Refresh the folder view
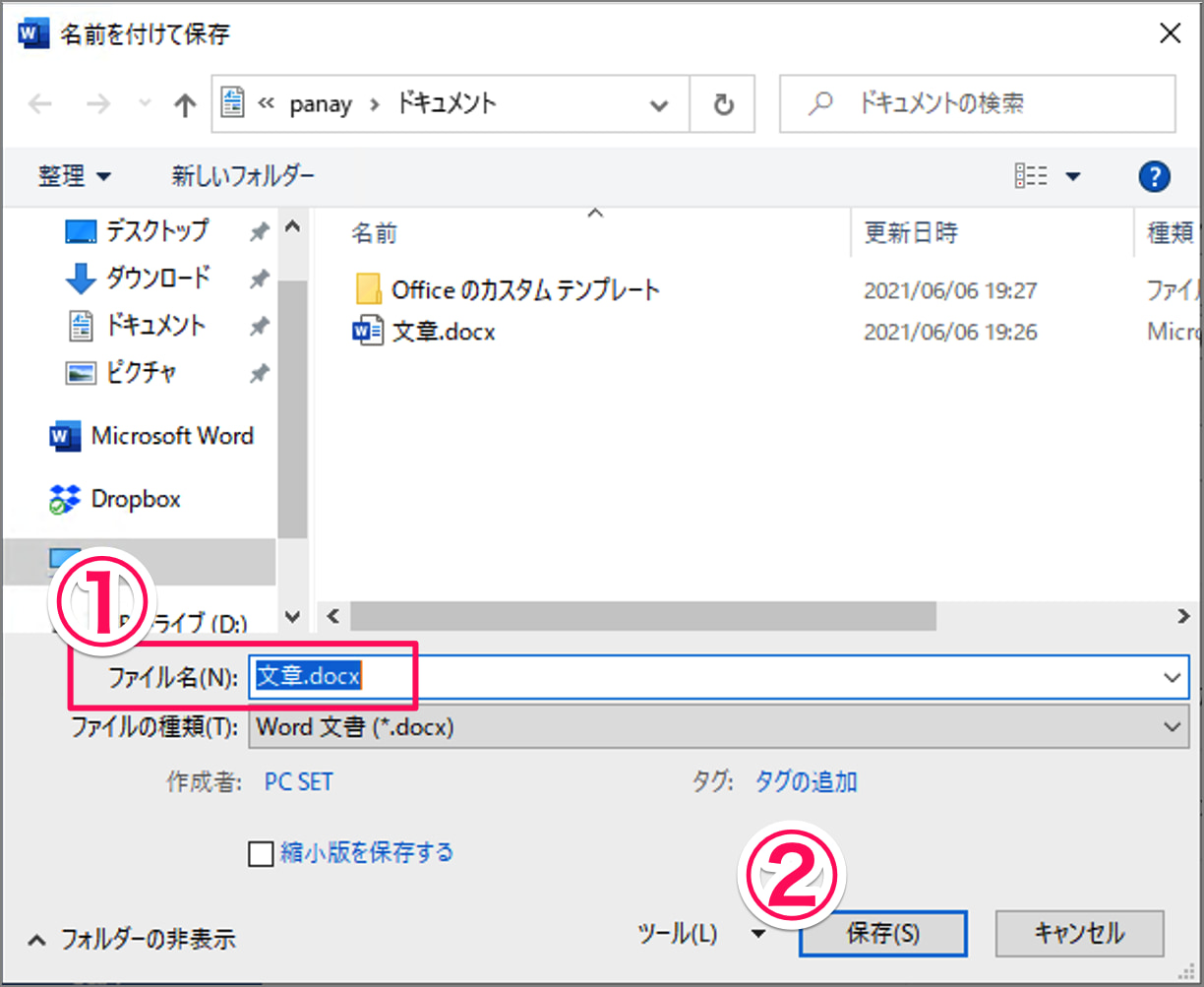 pyautogui.click(x=723, y=104)
